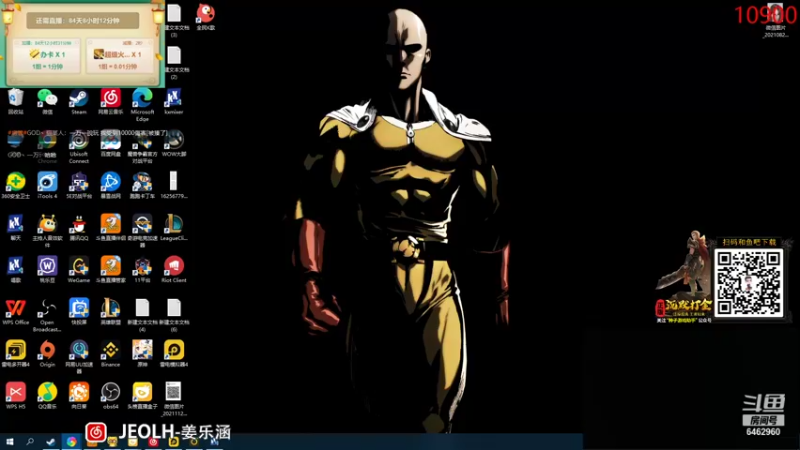Screen dimensions: 800x450
Task: Open 360 Security Guard shortcut
Action: coord(16,185)
